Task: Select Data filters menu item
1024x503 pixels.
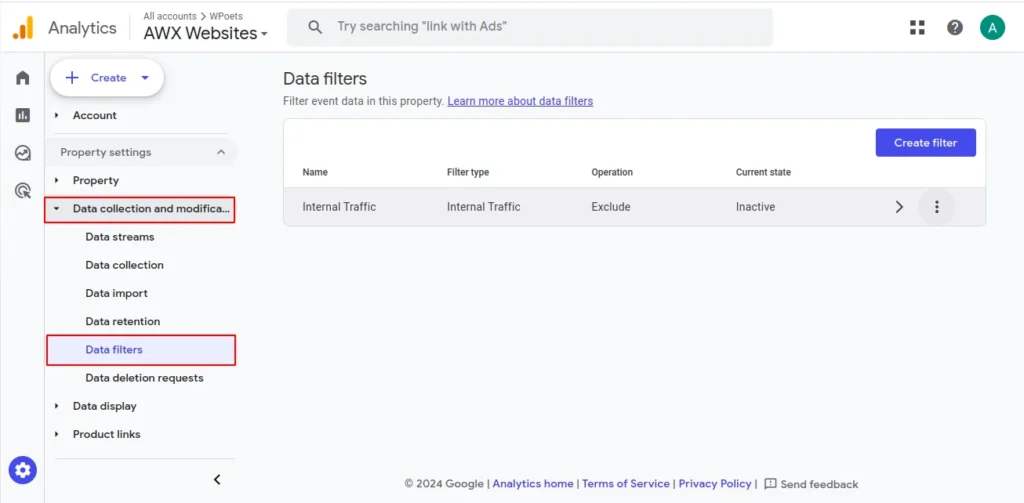Action: click(141, 349)
